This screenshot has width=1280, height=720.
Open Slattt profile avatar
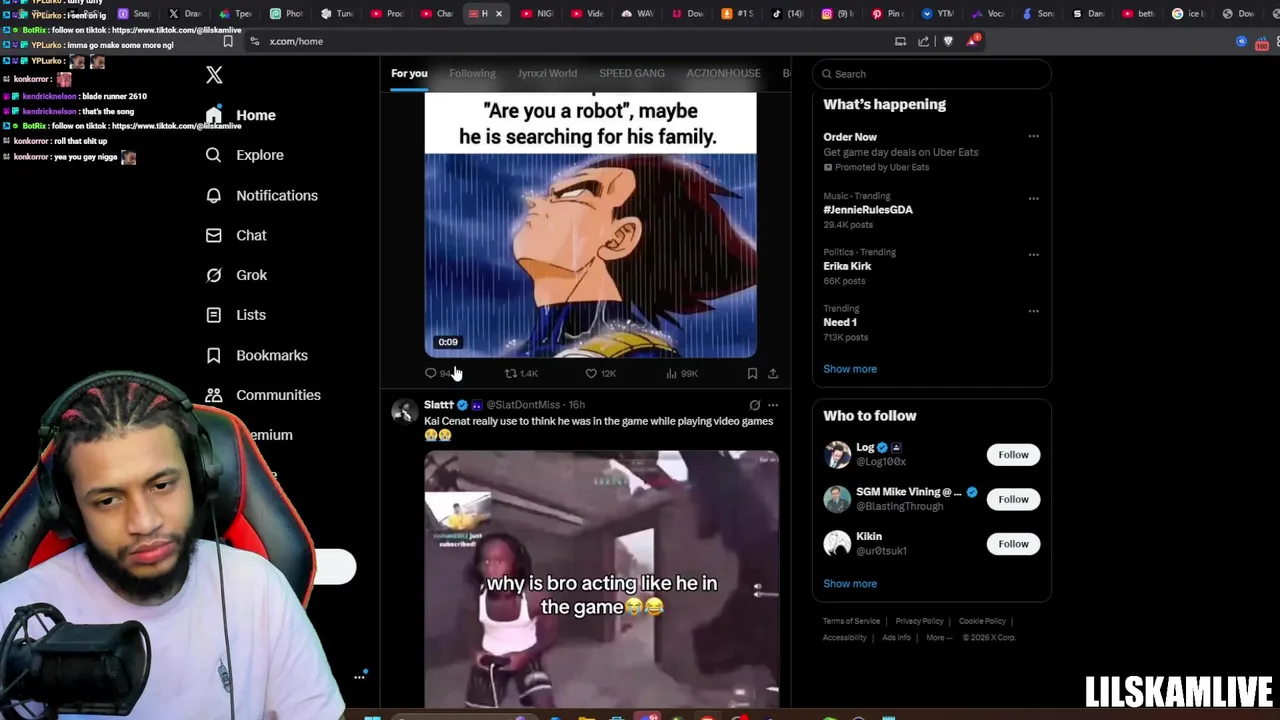tap(404, 411)
